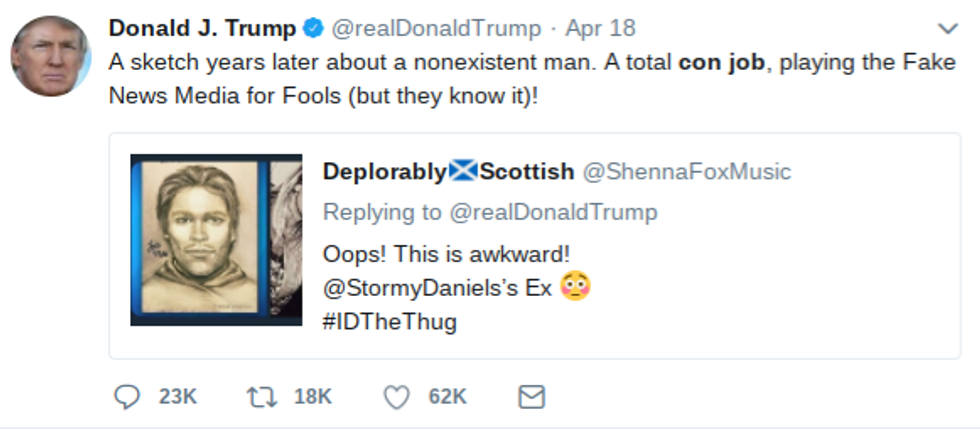Image resolution: width=980 pixels, height=430 pixels.
Task: Open the Deplorably Scottish author name
Action: (x=448, y=171)
